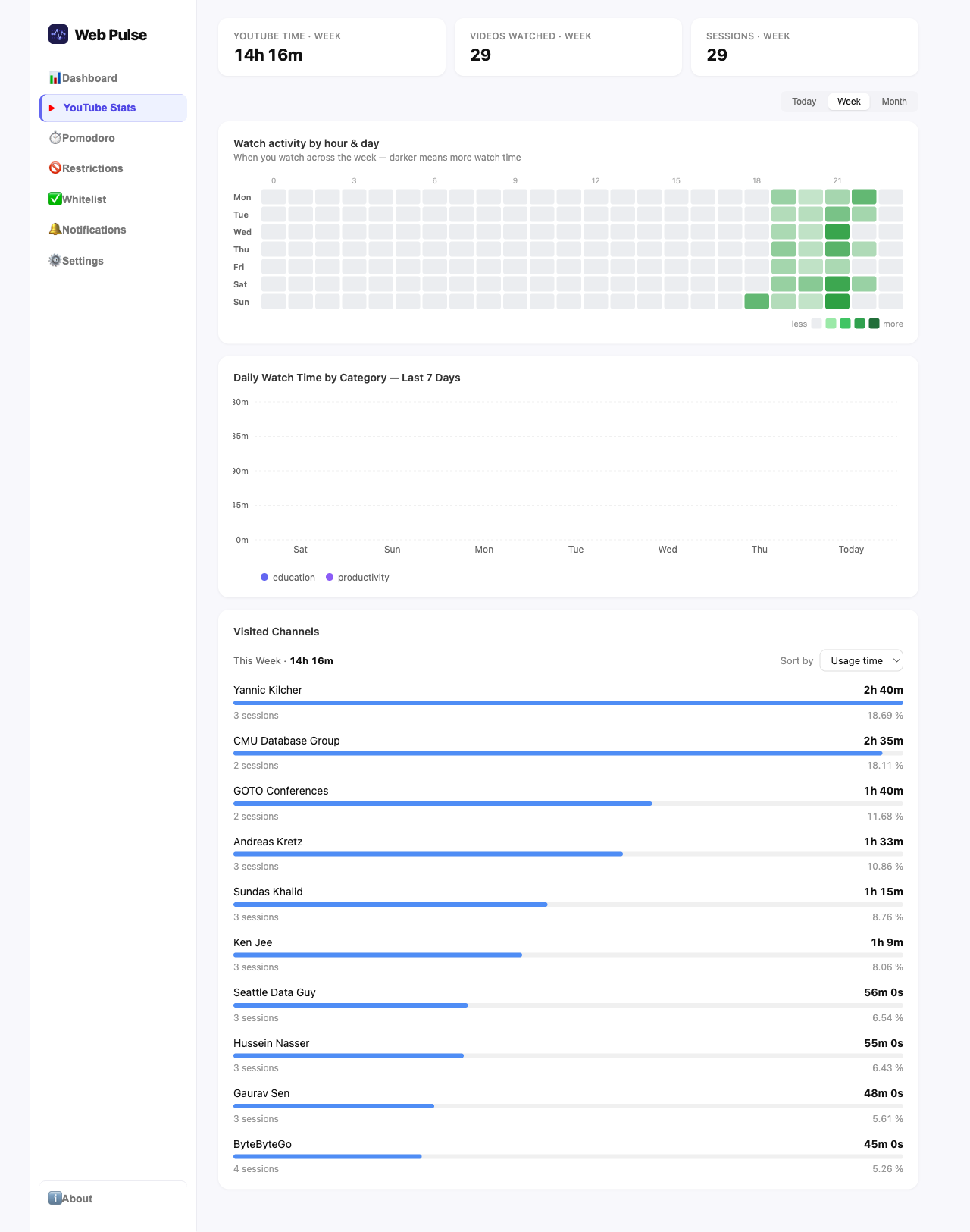Select the ByteByteGo channel name
The image size is (970, 1232).
[262, 1144]
